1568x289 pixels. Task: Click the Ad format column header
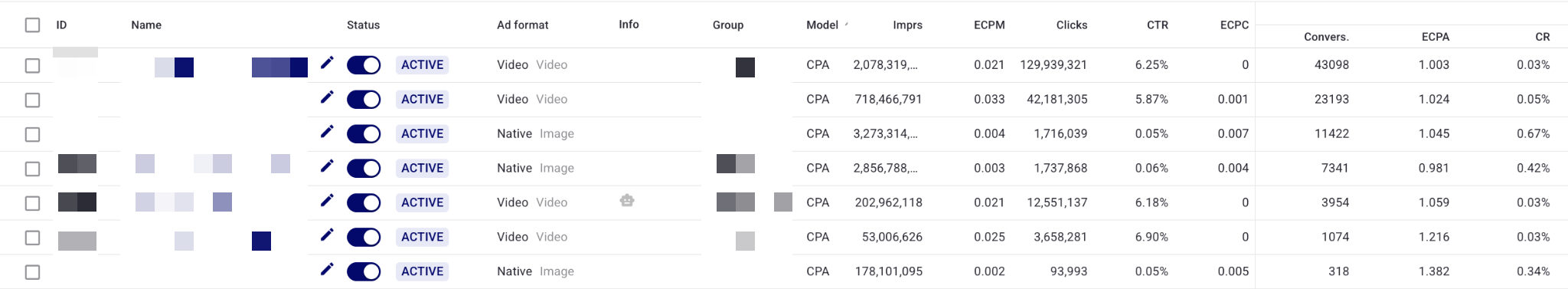(522, 25)
